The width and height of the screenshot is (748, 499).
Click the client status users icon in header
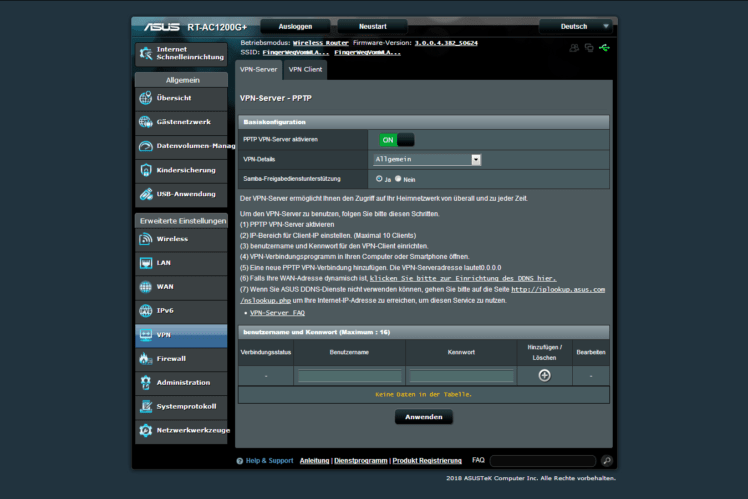point(574,48)
